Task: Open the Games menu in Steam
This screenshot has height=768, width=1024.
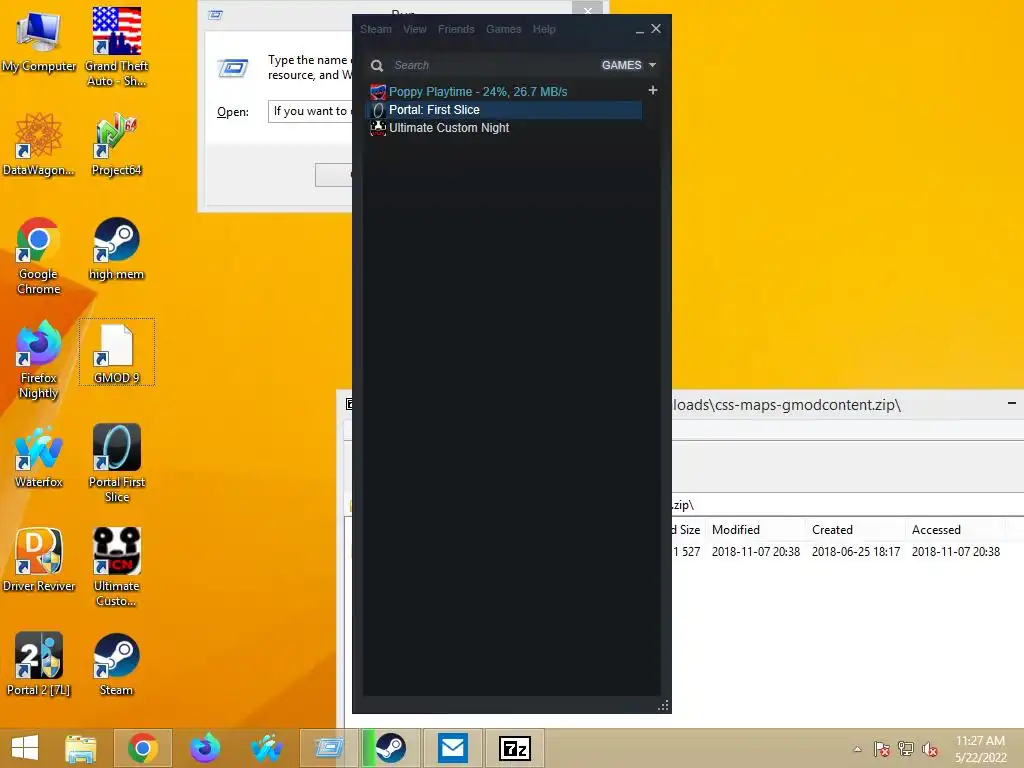Action: pyautogui.click(x=504, y=29)
